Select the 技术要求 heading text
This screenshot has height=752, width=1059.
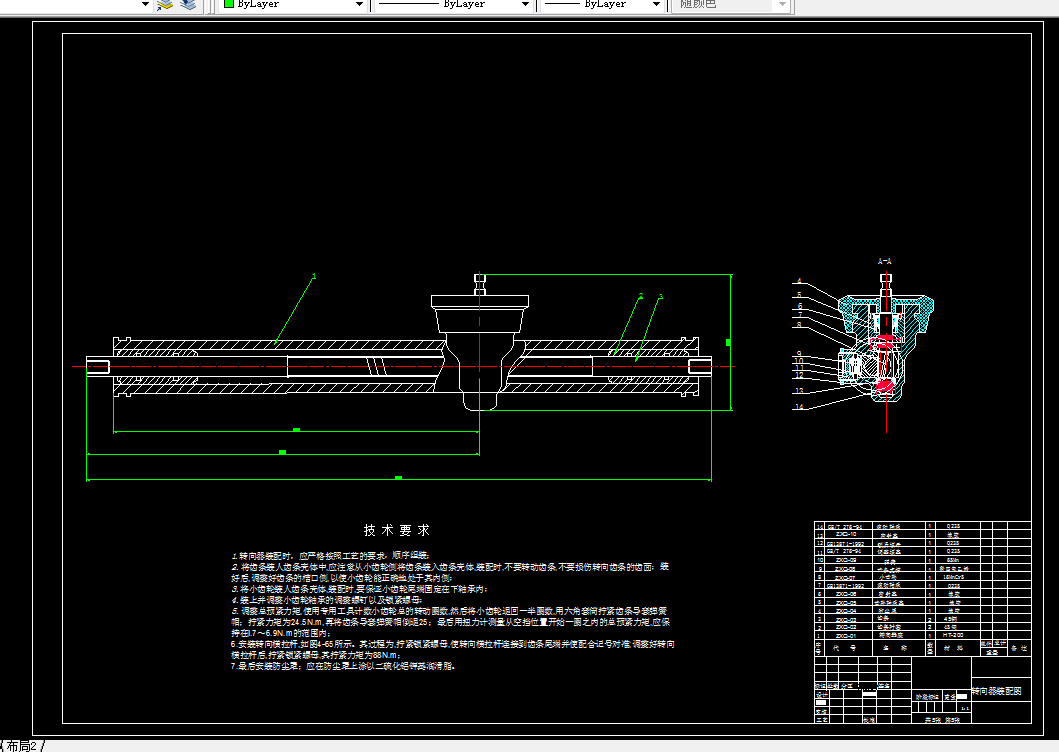(x=397, y=530)
